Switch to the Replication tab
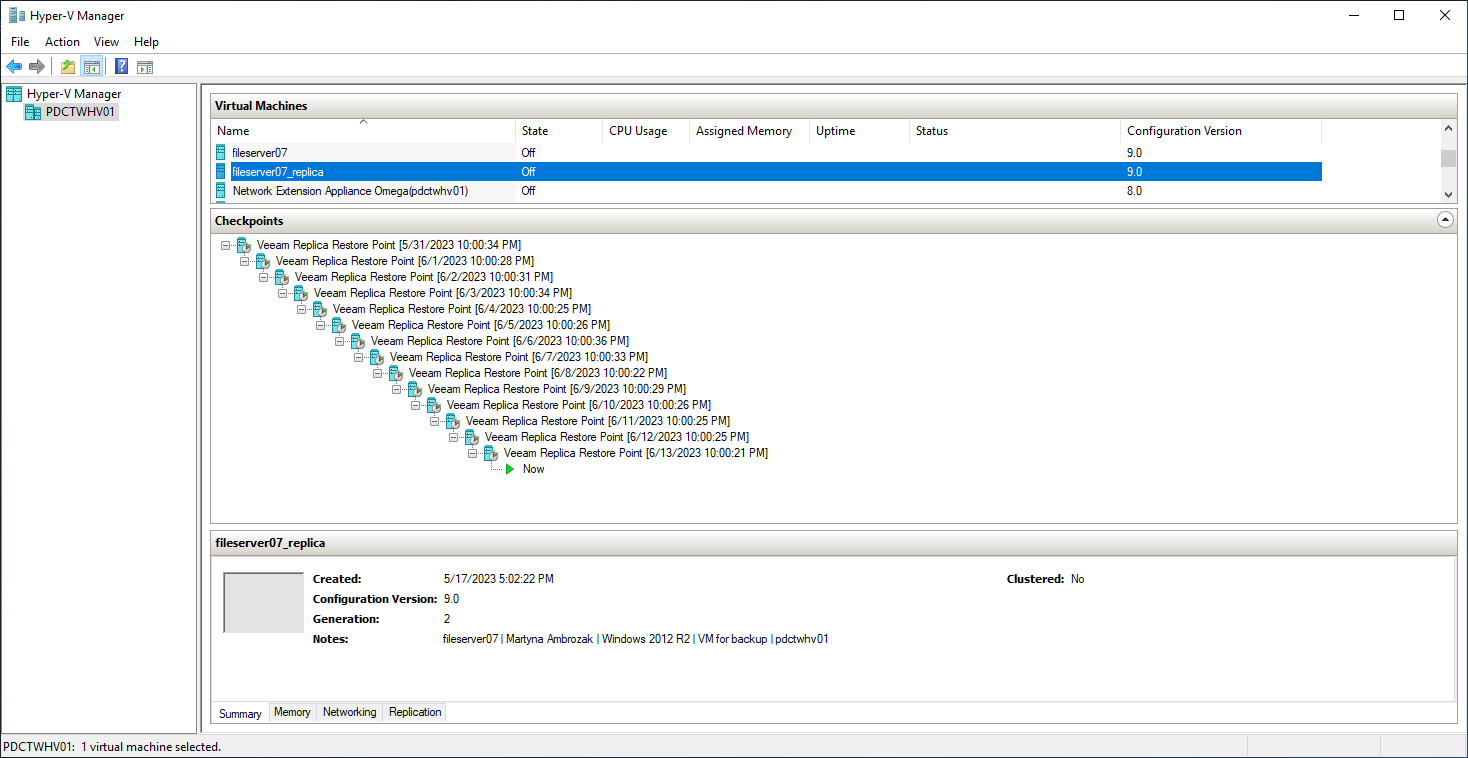 (x=415, y=712)
